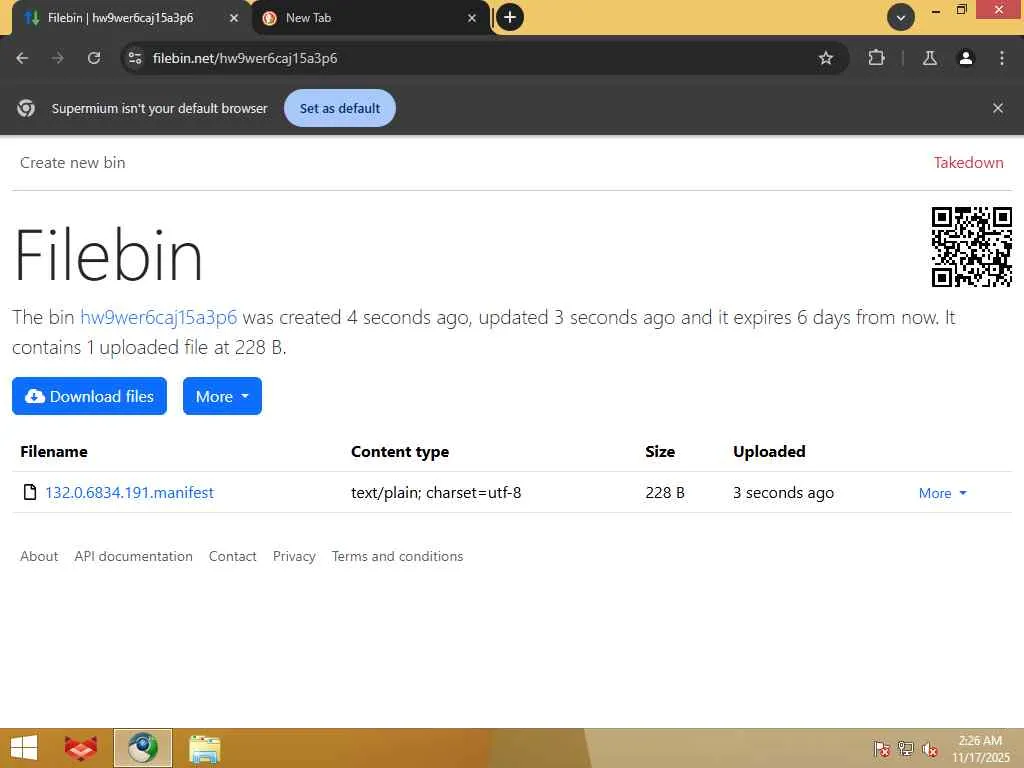1024x768 pixels.
Task: Click the network tray icon
Action: 906,748
